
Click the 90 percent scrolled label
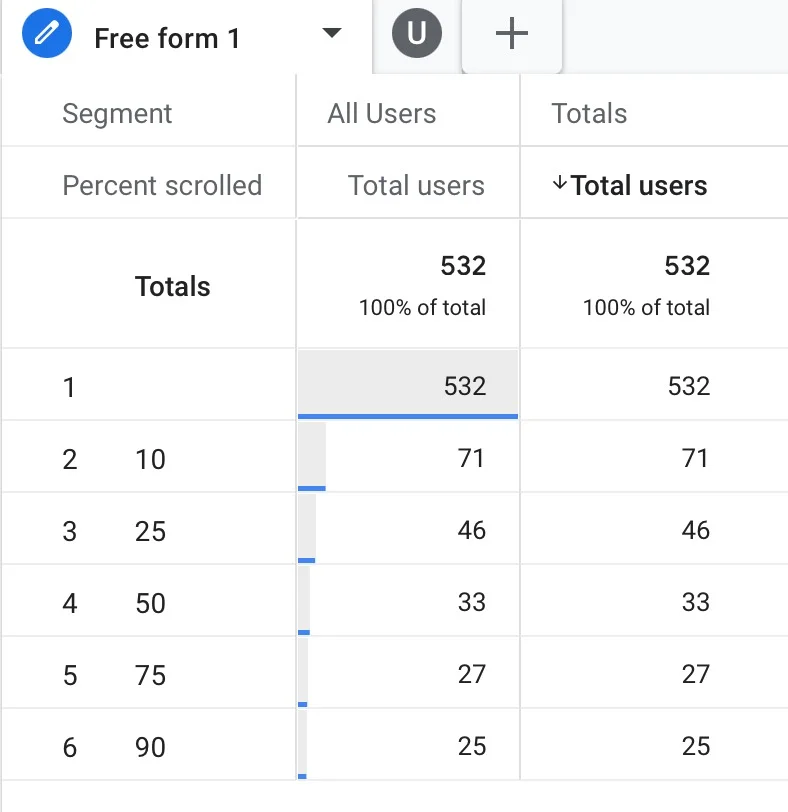tap(150, 746)
